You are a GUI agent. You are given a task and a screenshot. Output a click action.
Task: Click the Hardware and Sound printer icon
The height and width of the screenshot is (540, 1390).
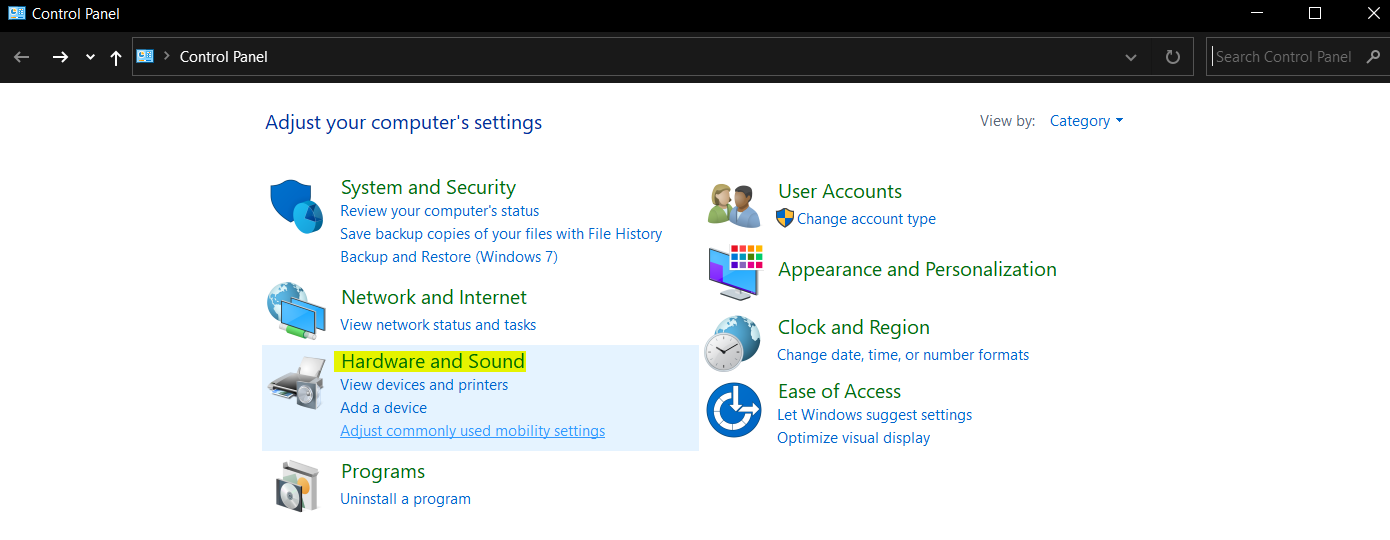coord(297,383)
